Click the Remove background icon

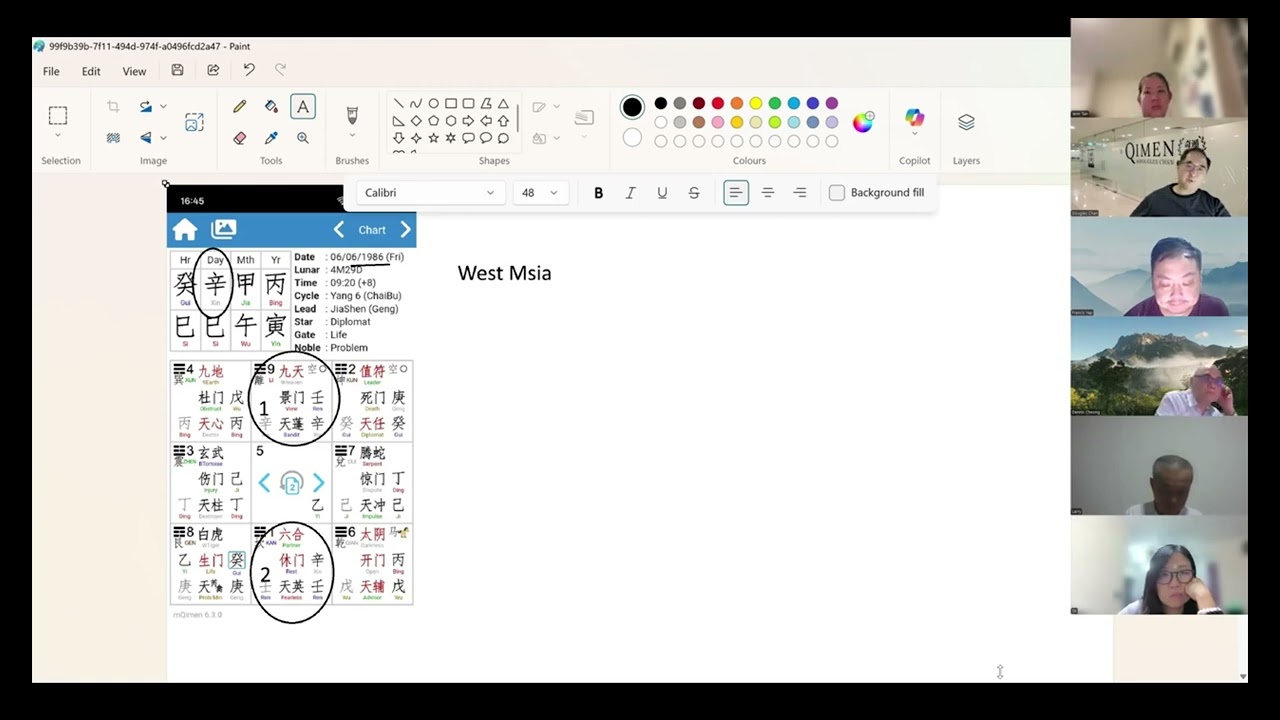click(x=113, y=137)
